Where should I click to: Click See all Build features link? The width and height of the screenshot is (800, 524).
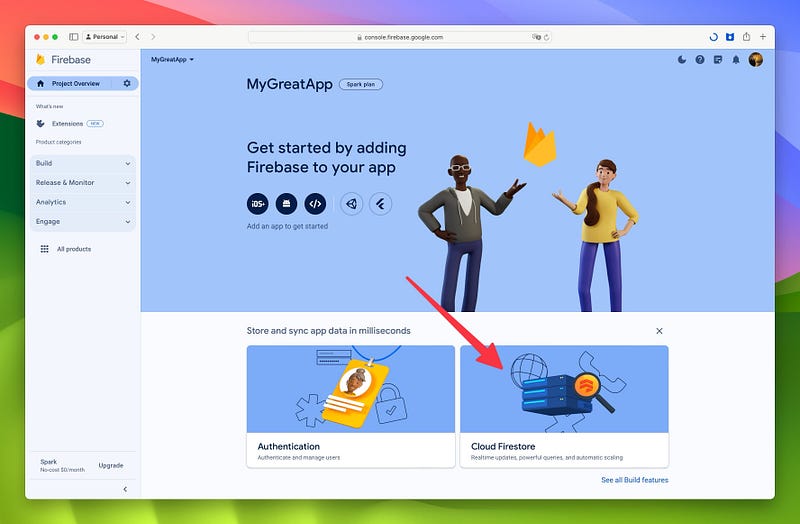635,480
